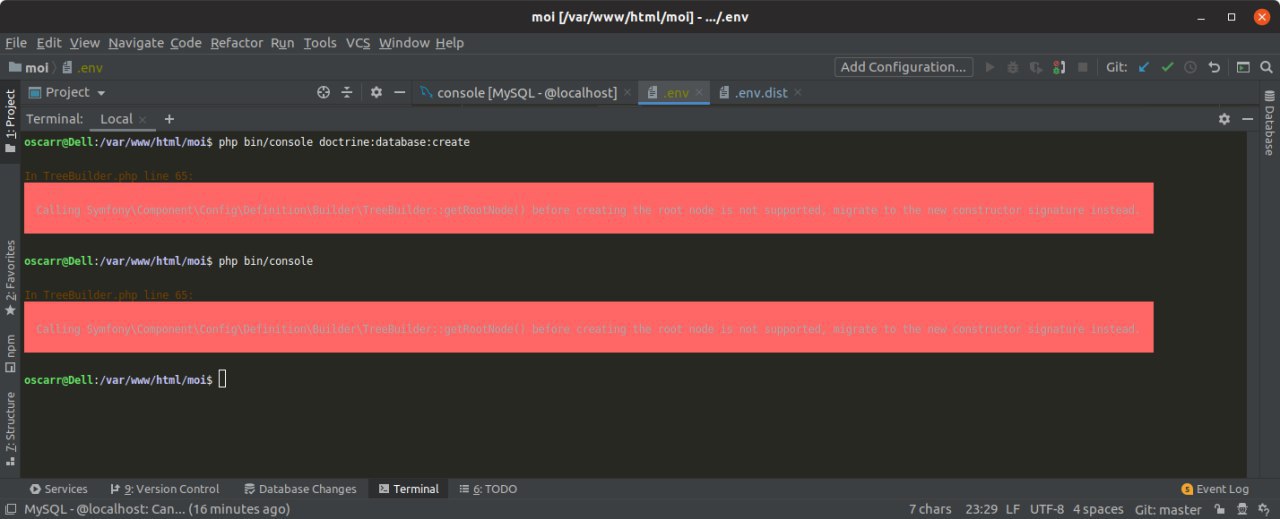Click the Git update project arrow
The height and width of the screenshot is (519, 1280).
[1144, 67]
